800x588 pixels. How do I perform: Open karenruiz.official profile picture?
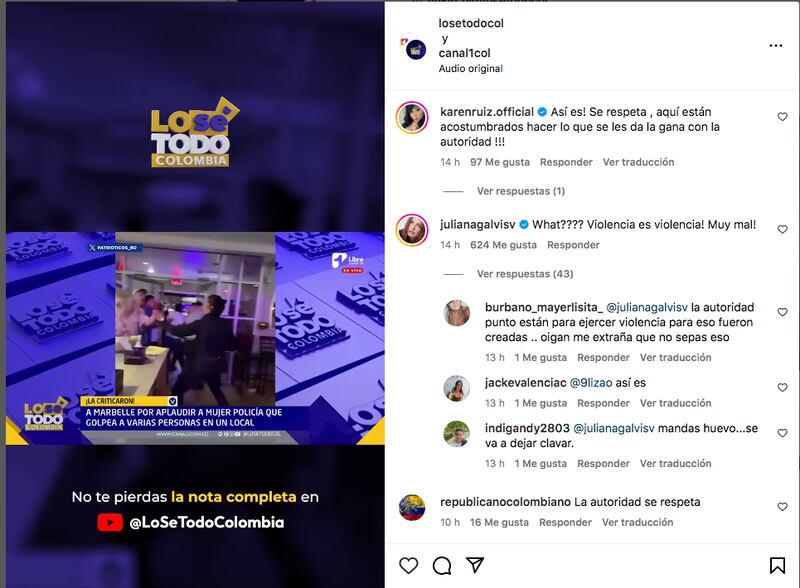(x=412, y=118)
